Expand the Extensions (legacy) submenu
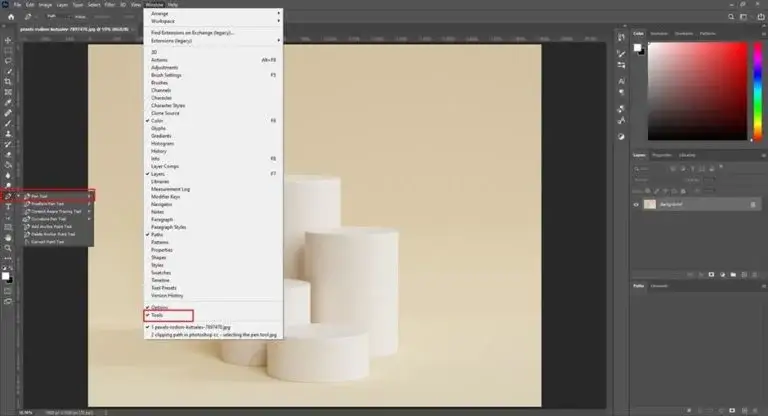Viewport: 768px width, 416px height. pos(213,41)
